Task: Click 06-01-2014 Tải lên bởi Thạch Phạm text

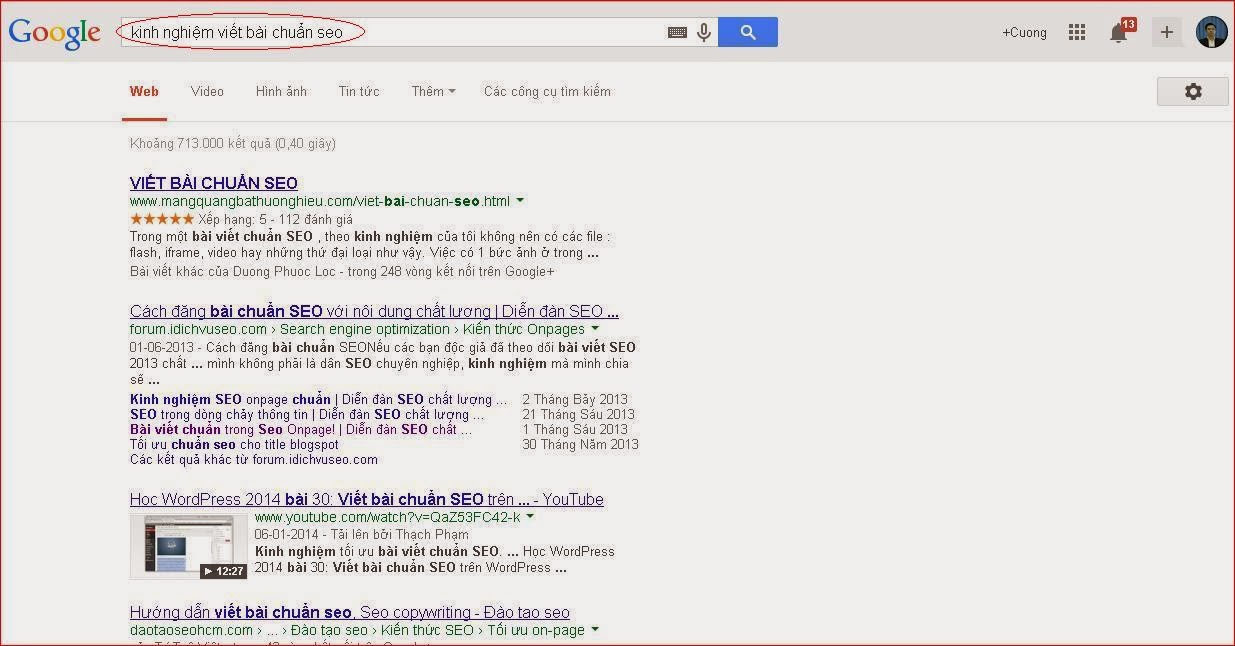Action: coord(362,534)
